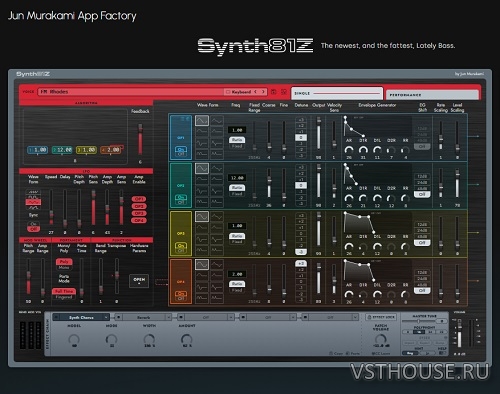Click the save voice icon beside Keyboard
Viewport: 500px width, 394px height.
(274, 92)
